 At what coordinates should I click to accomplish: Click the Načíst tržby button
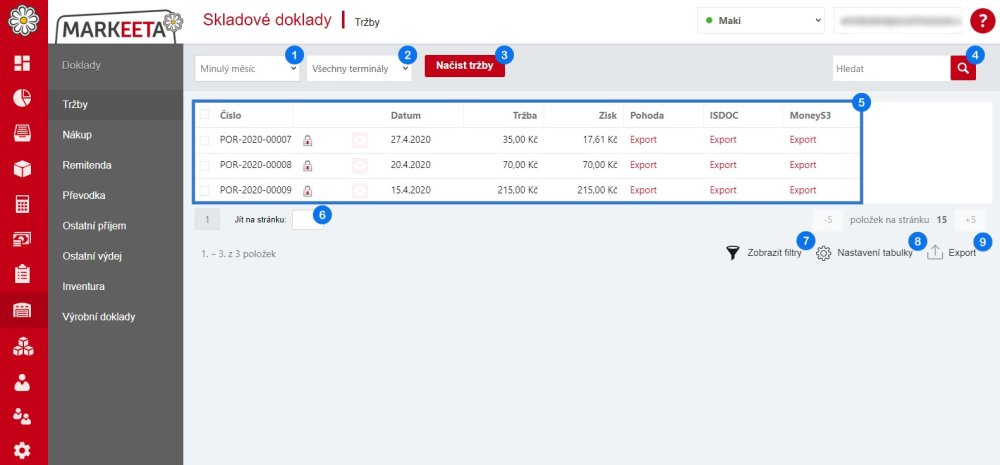coord(465,65)
